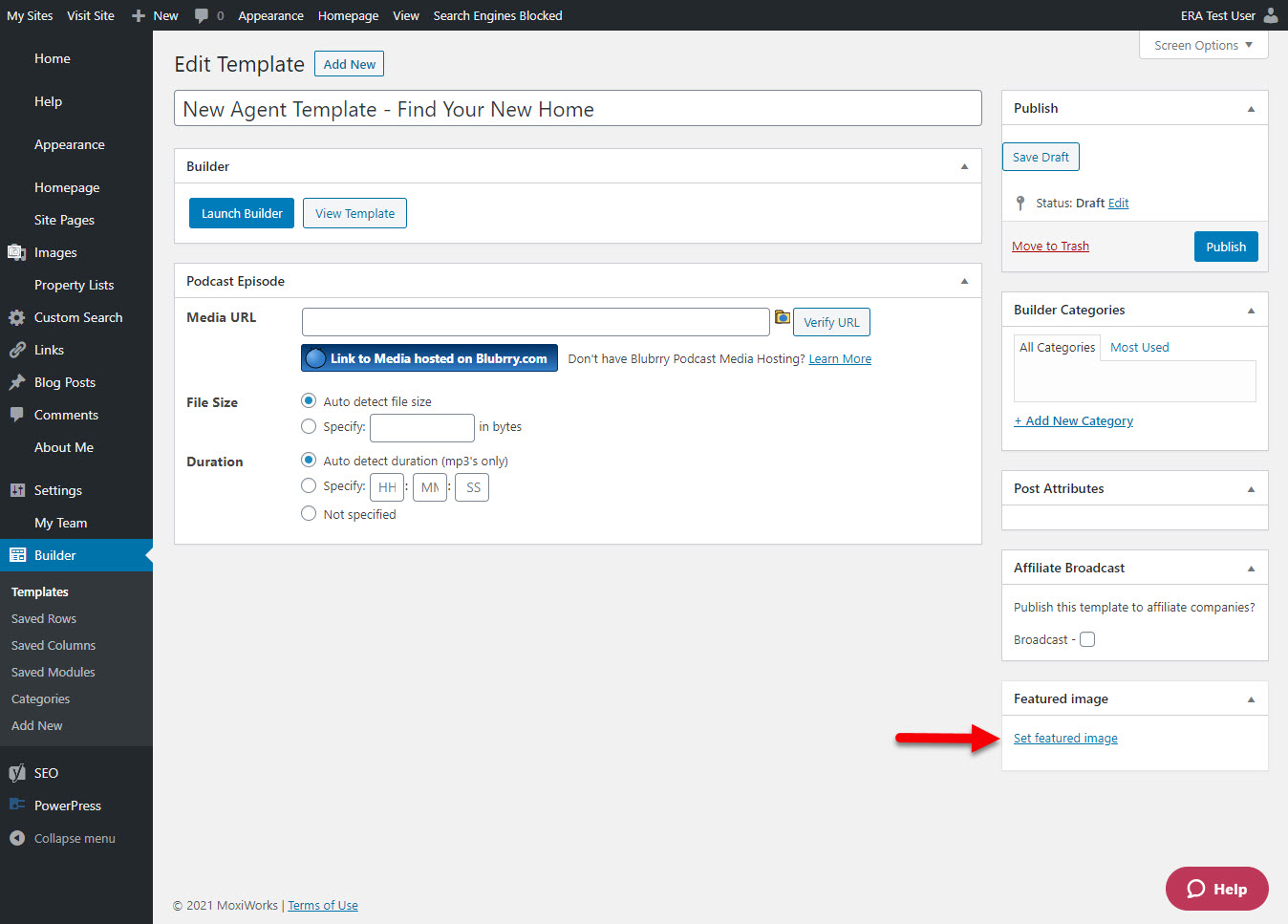
Task: Open SEO from the sidebar
Action: pyautogui.click(x=46, y=773)
